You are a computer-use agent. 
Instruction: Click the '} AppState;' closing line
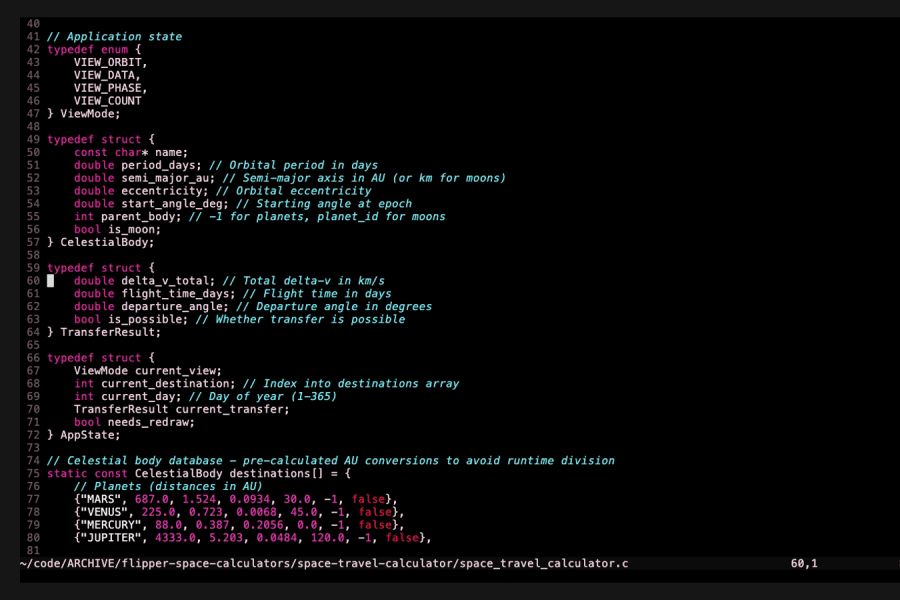point(84,435)
